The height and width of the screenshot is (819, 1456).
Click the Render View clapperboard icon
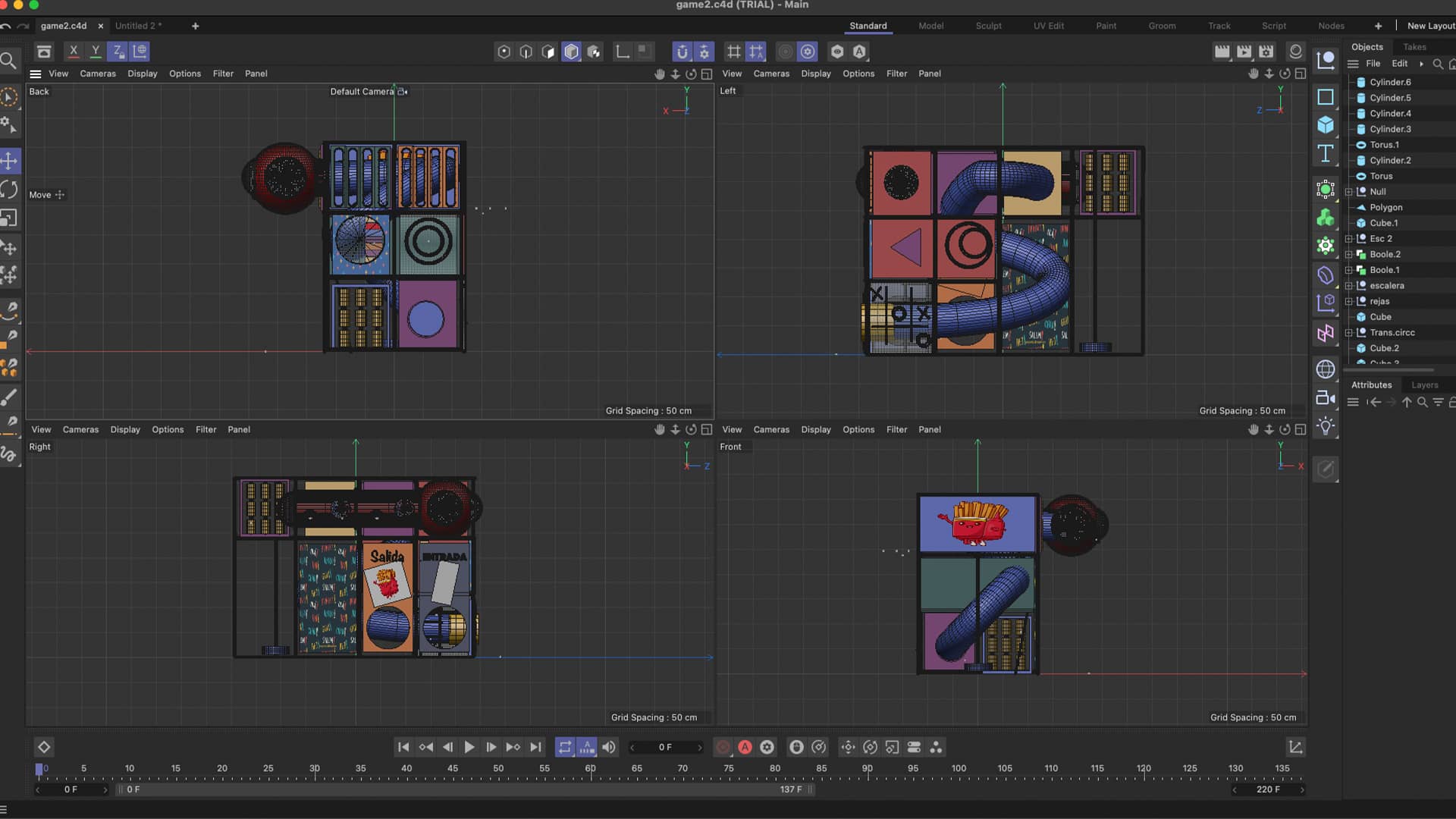click(x=1222, y=52)
